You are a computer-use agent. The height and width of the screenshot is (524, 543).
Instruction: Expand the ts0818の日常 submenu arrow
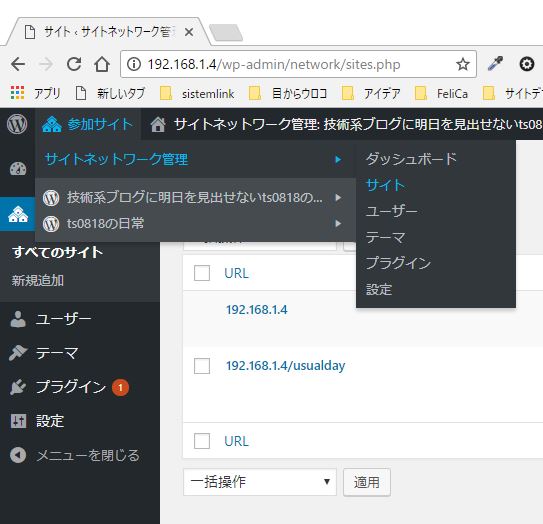(x=338, y=223)
